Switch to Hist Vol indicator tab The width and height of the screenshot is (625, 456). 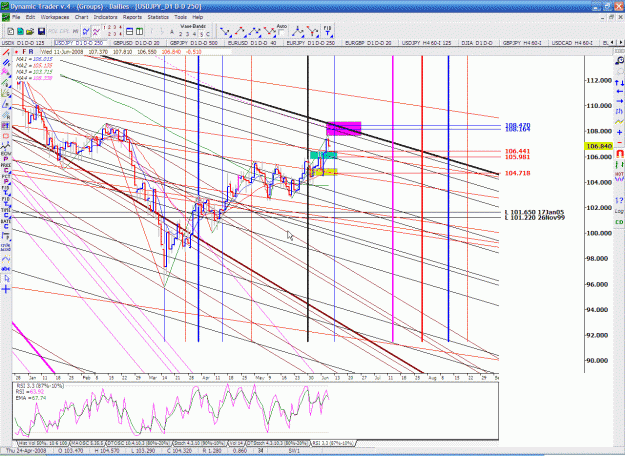tap(42, 443)
